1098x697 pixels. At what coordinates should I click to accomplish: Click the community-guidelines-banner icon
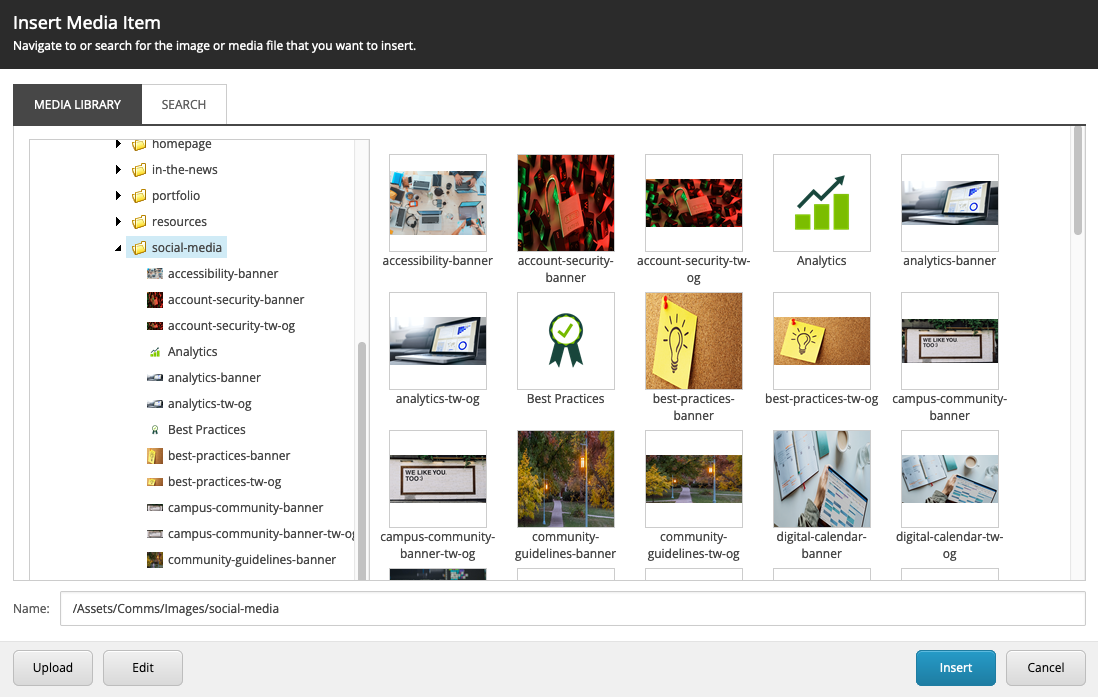tap(156, 559)
